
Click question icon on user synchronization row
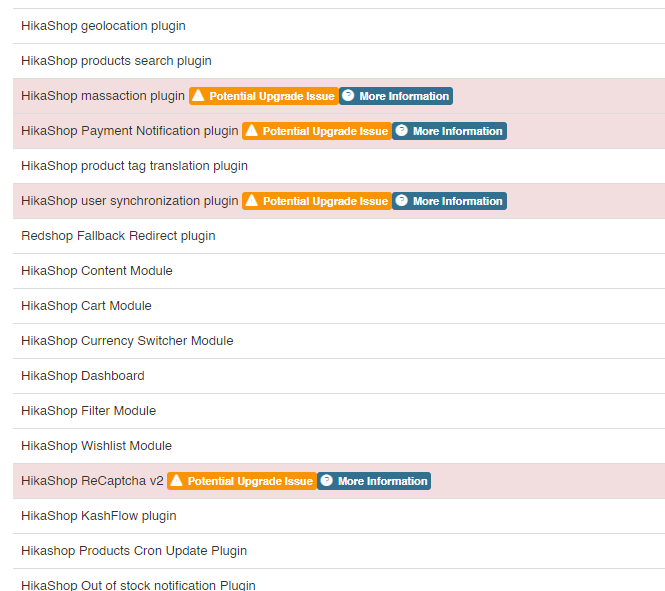coord(402,201)
